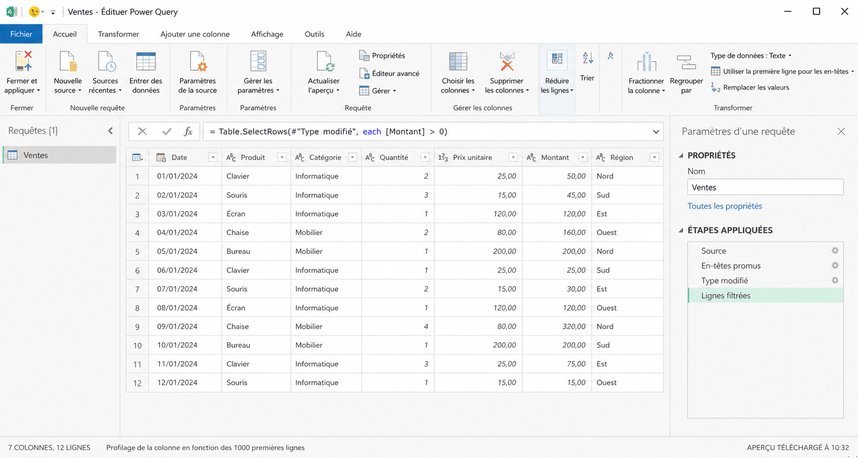Open settings gear for Type modifié step
858x458 pixels.
click(x=835, y=280)
